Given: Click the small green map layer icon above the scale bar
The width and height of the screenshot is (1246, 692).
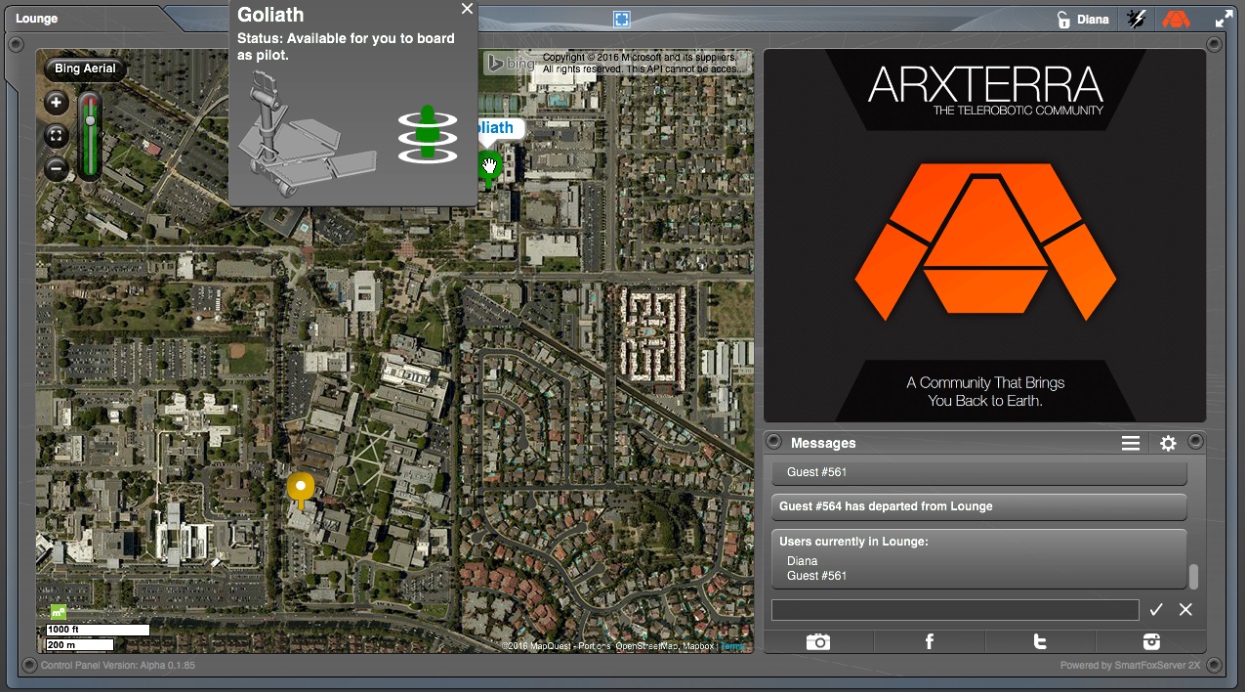Looking at the screenshot, I should coord(58,611).
